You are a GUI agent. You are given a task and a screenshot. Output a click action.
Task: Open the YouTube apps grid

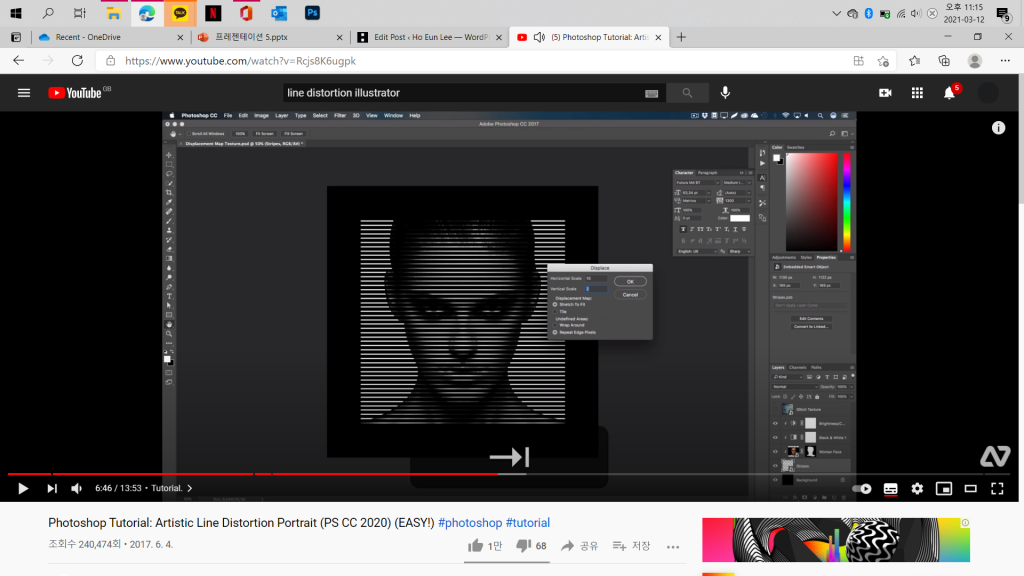point(918,93)
